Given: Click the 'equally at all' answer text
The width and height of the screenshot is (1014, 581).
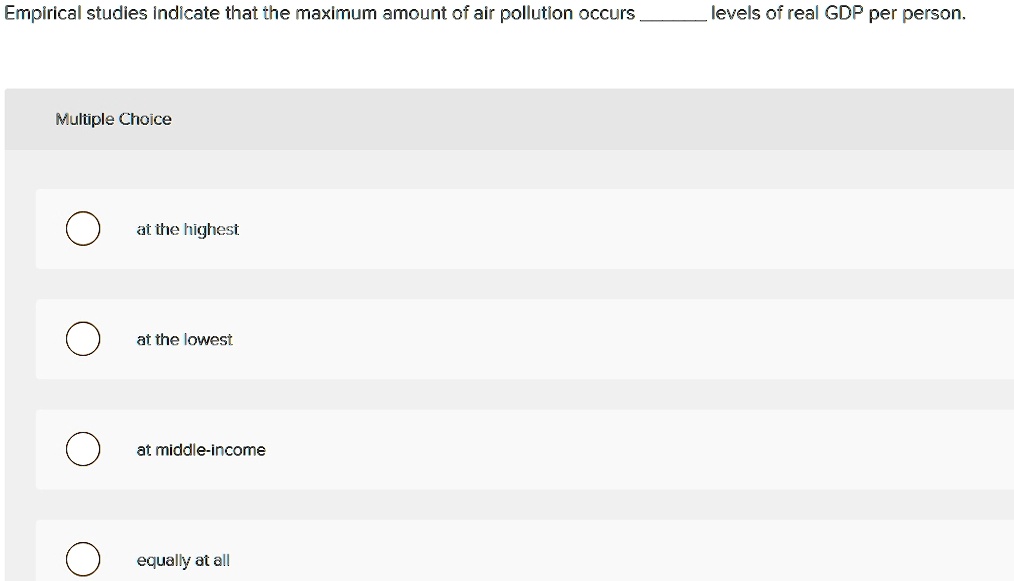Looking at the screenshot, I should pos(183,560).
